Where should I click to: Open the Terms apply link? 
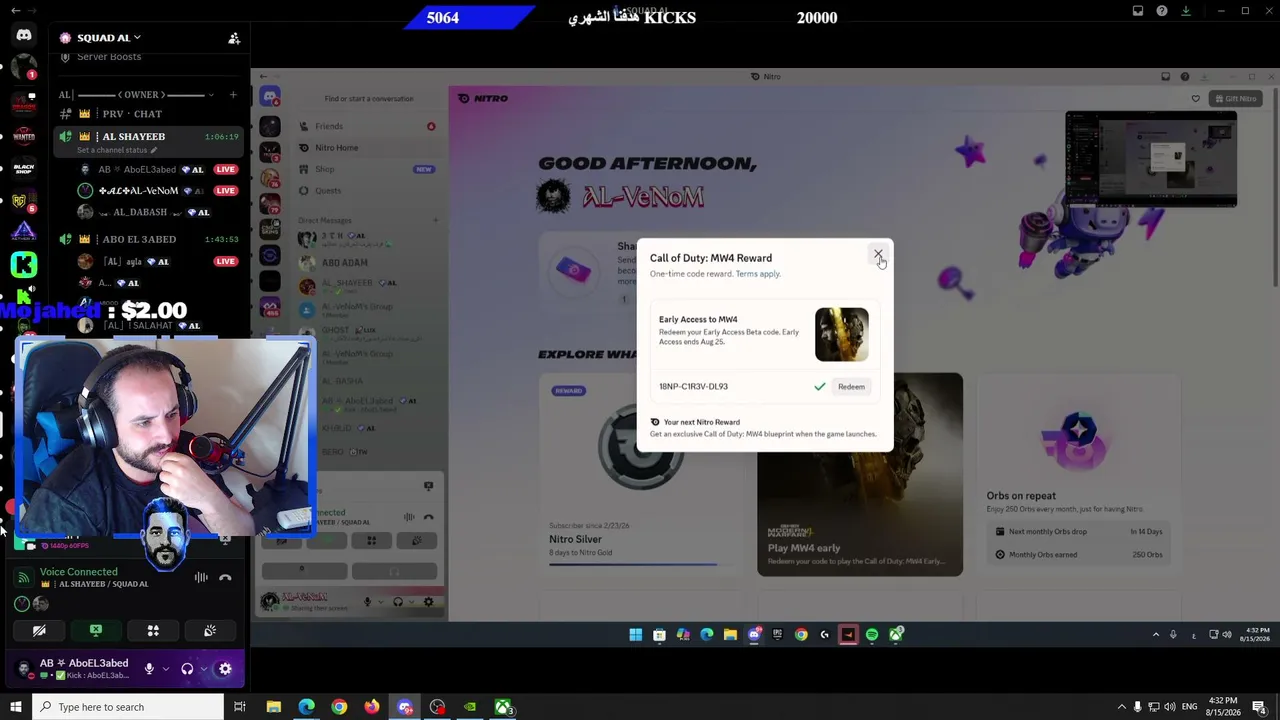(758, 274)
